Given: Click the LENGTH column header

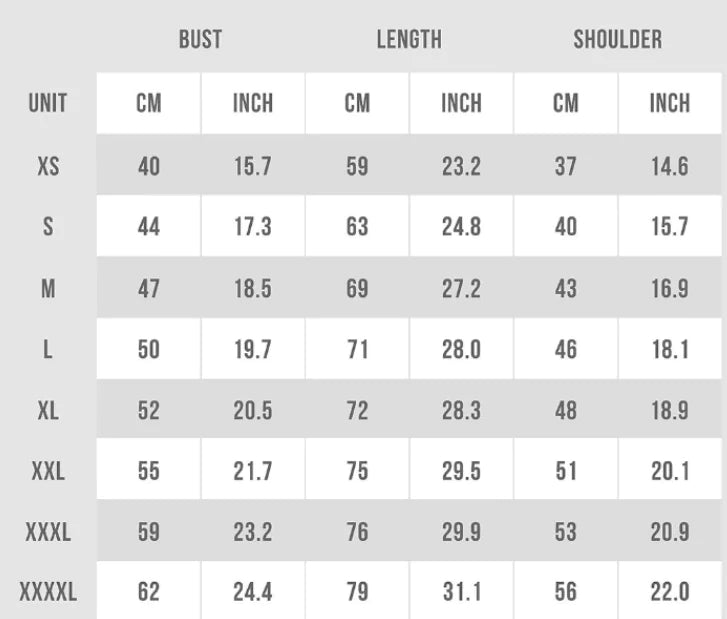Looking at the screenshot, I should click(x=409, y=40).
